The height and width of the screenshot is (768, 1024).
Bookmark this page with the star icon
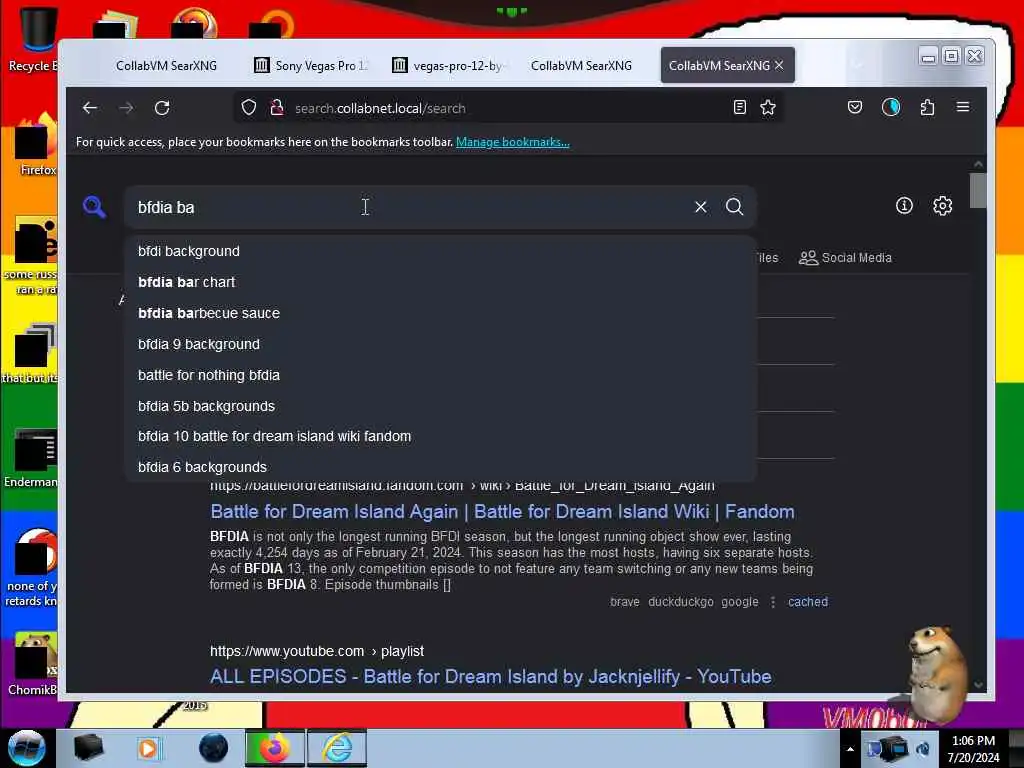point(768,107)
